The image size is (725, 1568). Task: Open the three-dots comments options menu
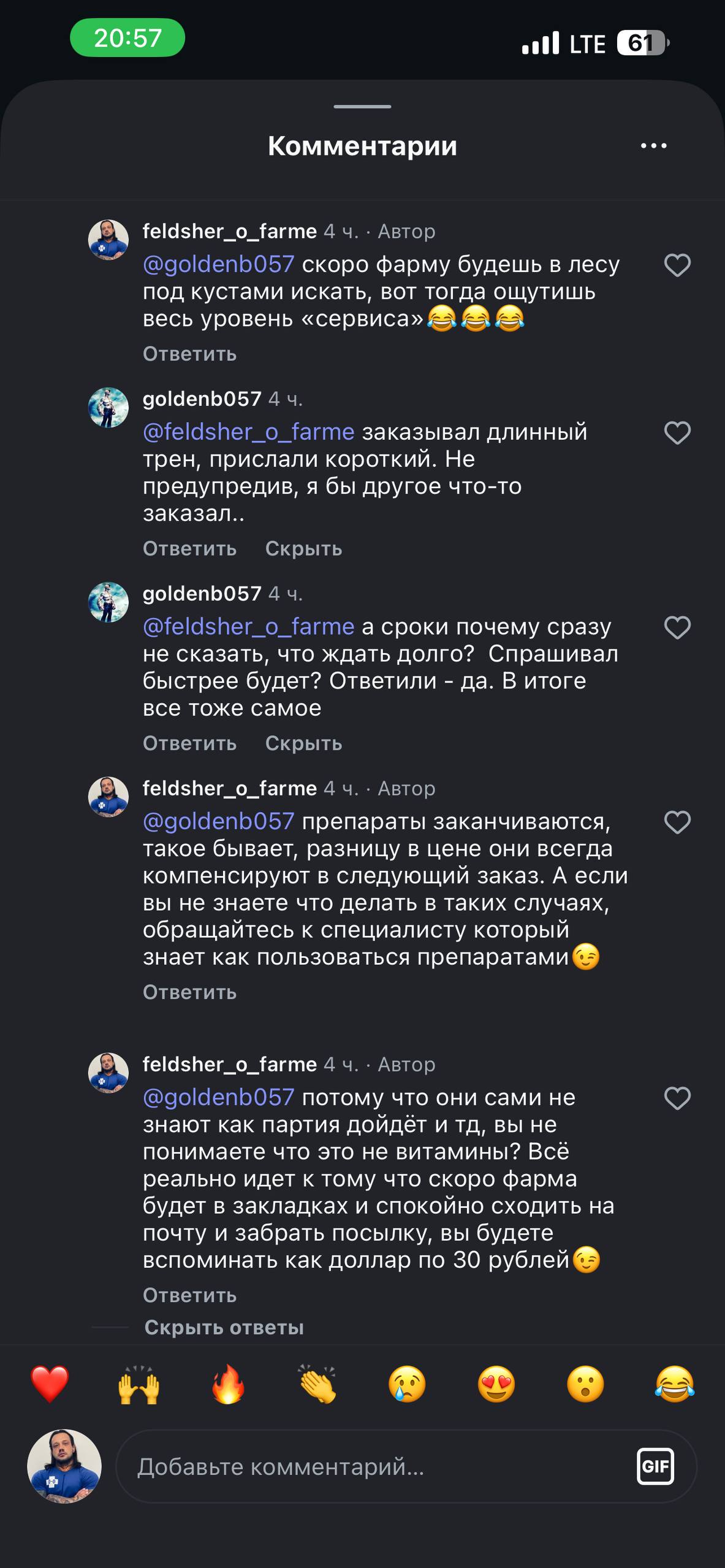click(653, 146)
